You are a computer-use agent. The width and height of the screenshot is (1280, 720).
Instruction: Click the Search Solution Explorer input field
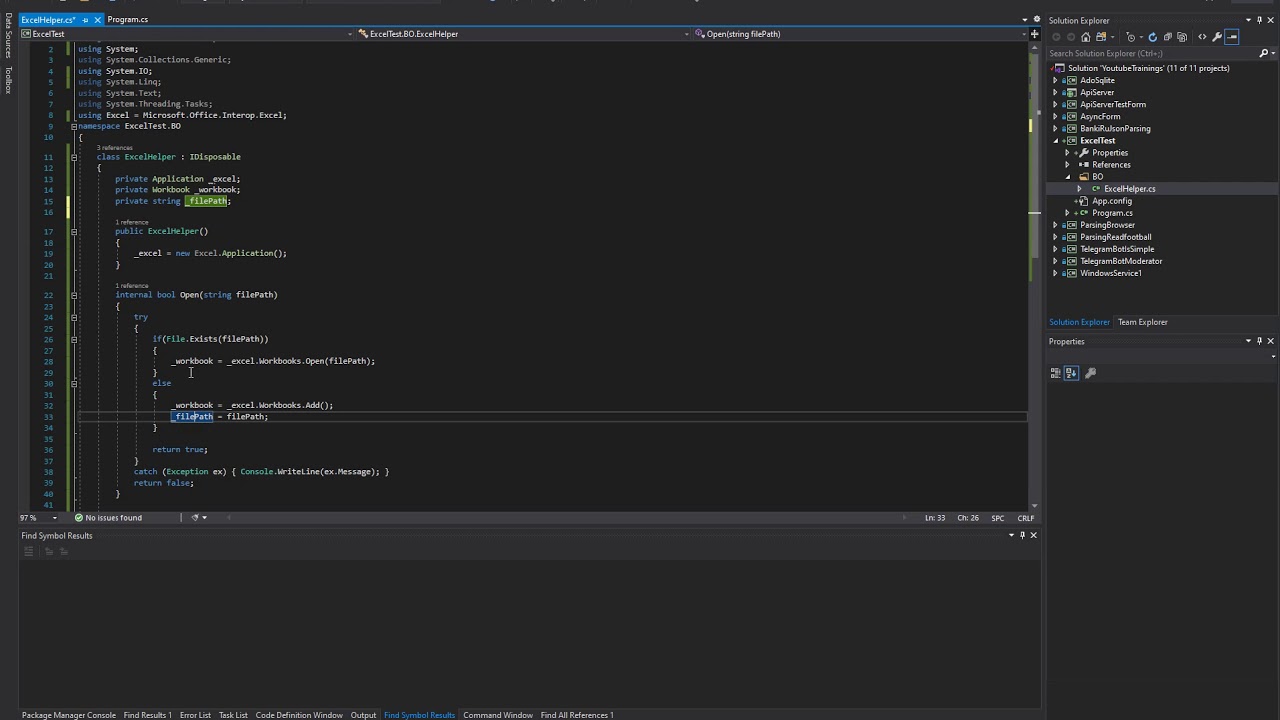1151,53
